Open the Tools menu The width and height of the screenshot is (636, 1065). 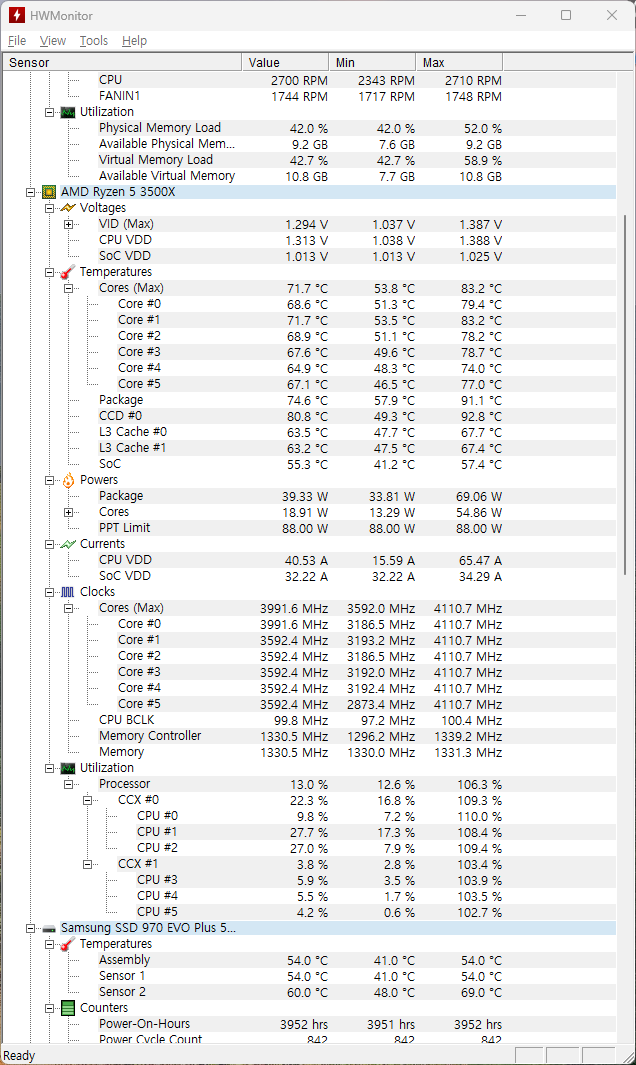pos(94,41)
